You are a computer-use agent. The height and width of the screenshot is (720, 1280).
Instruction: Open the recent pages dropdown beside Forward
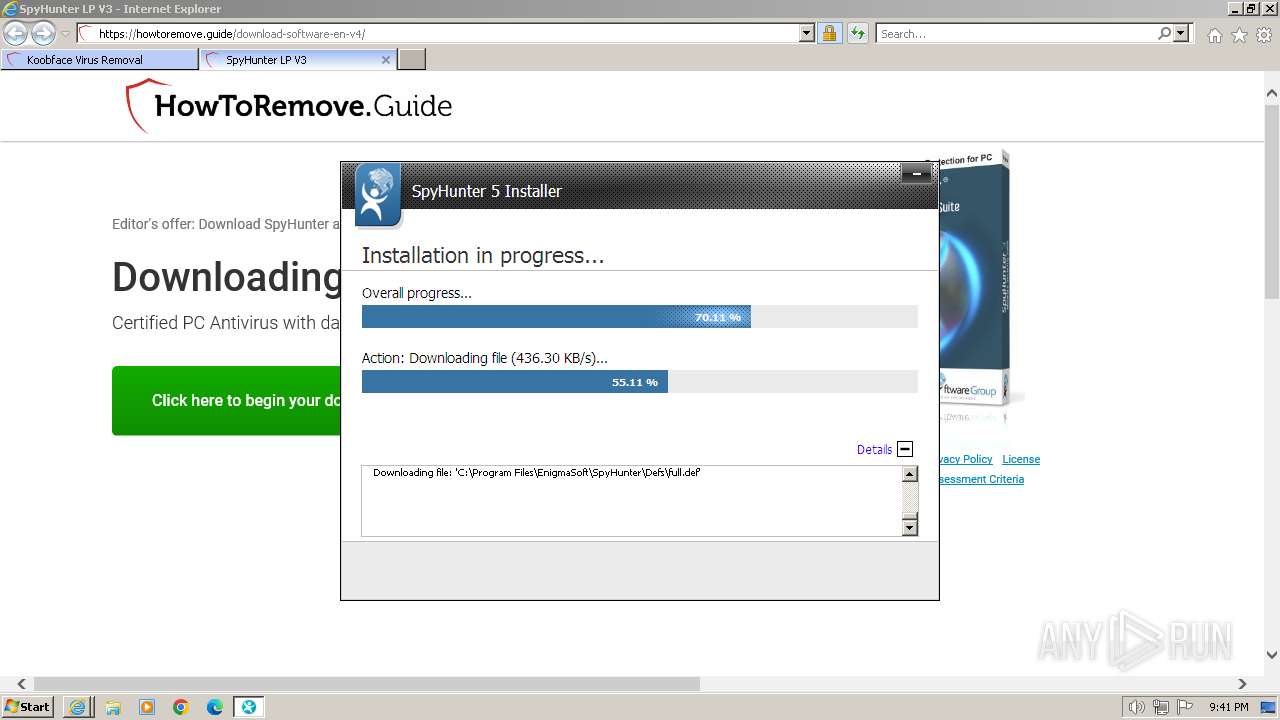pyautogui.click(x=65, y=34)
